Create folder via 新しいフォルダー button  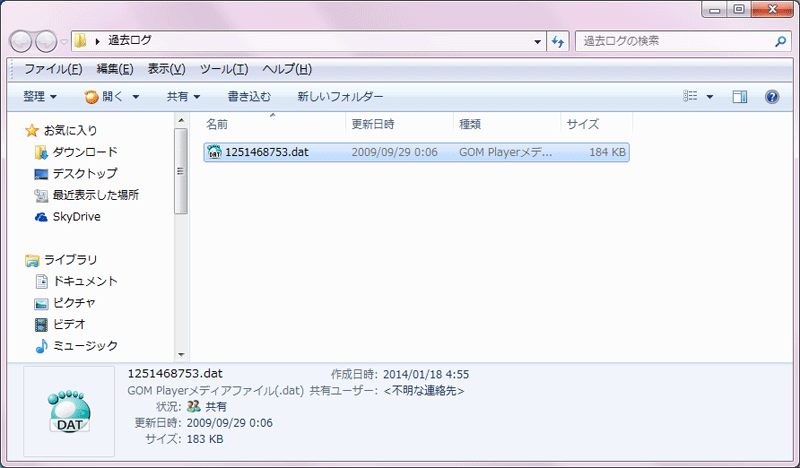[x=340, y=96]
